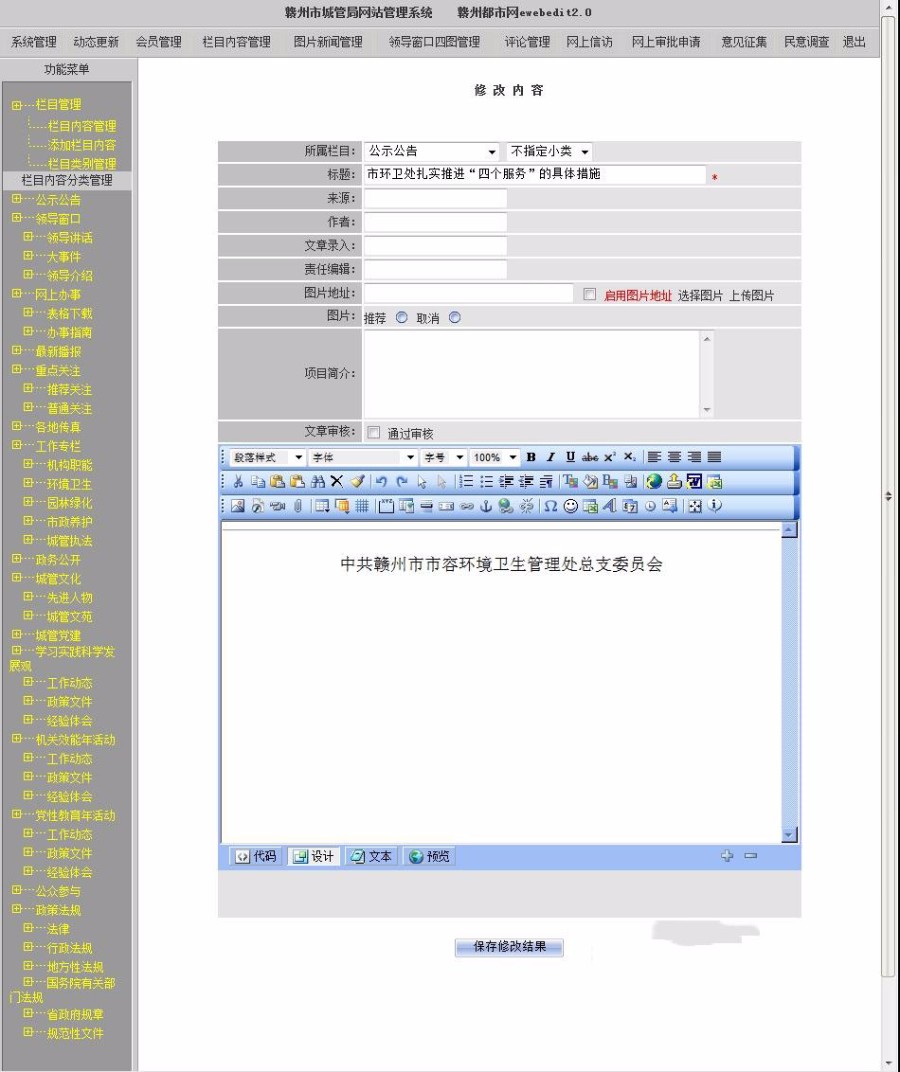Open the 字号 font size dropdown
Screen dimensions: 900x1072
point(444,457)
